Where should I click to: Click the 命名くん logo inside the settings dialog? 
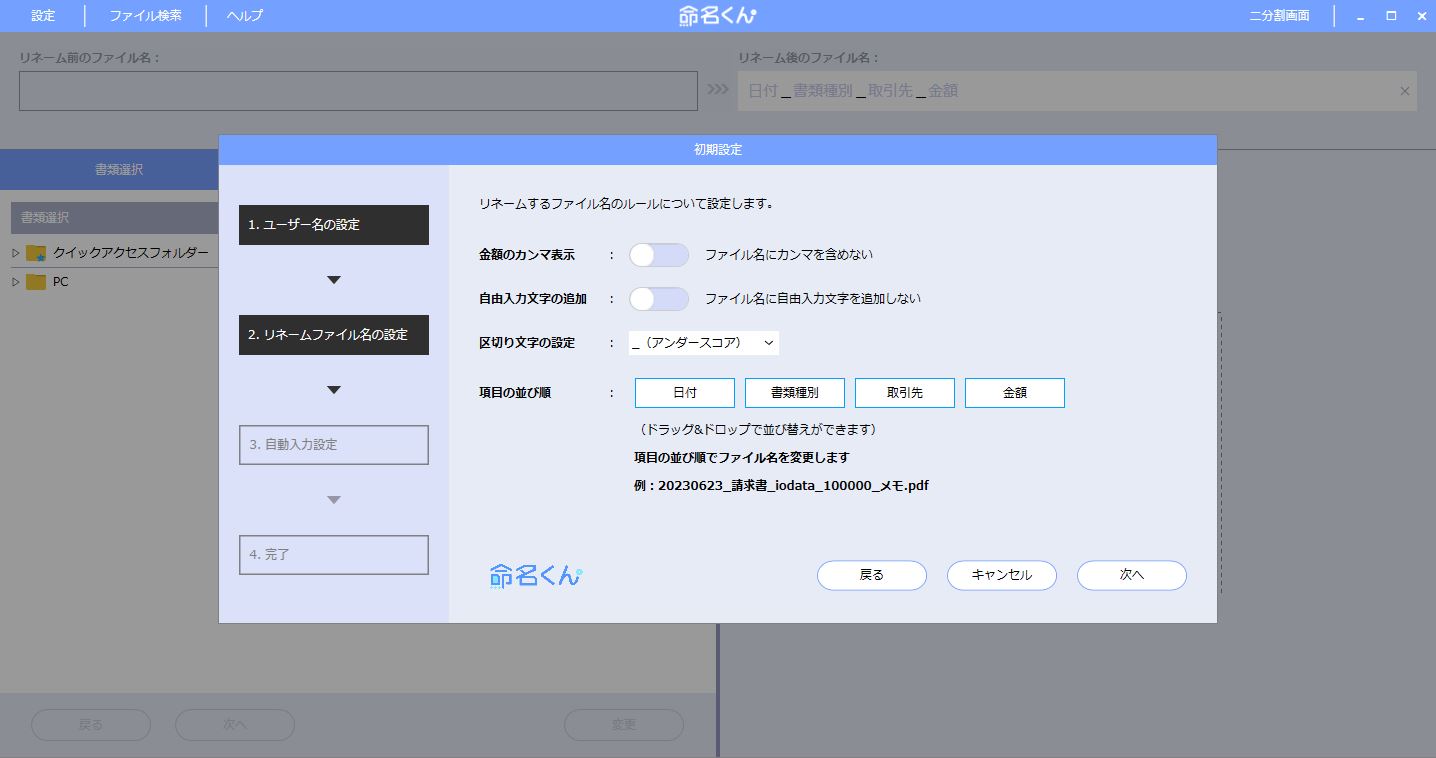534,575
